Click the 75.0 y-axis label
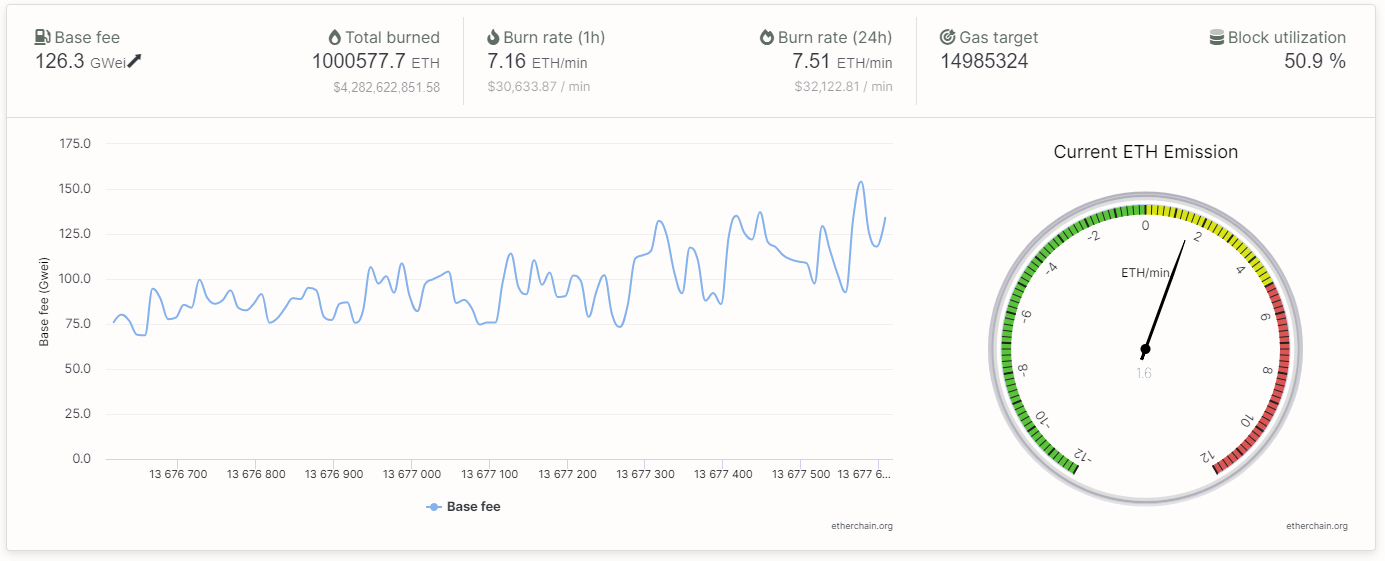 pos(78,324)
